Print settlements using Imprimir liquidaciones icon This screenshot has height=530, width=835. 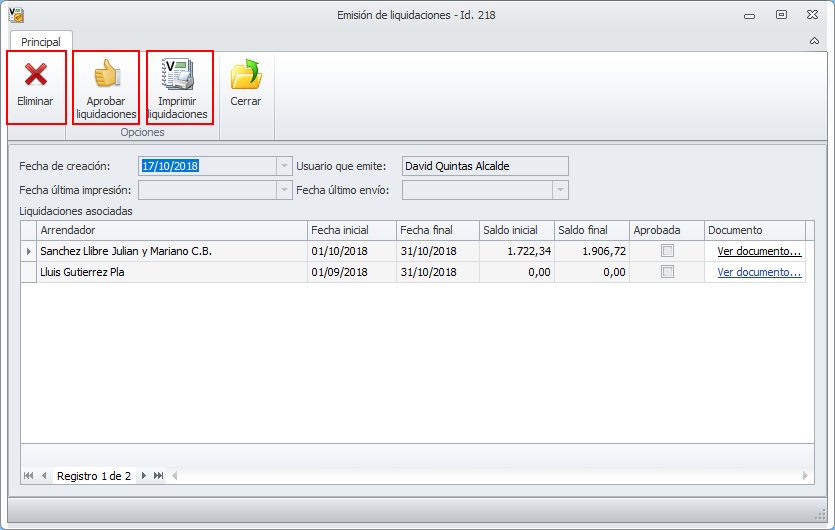(x=178, y=74)
